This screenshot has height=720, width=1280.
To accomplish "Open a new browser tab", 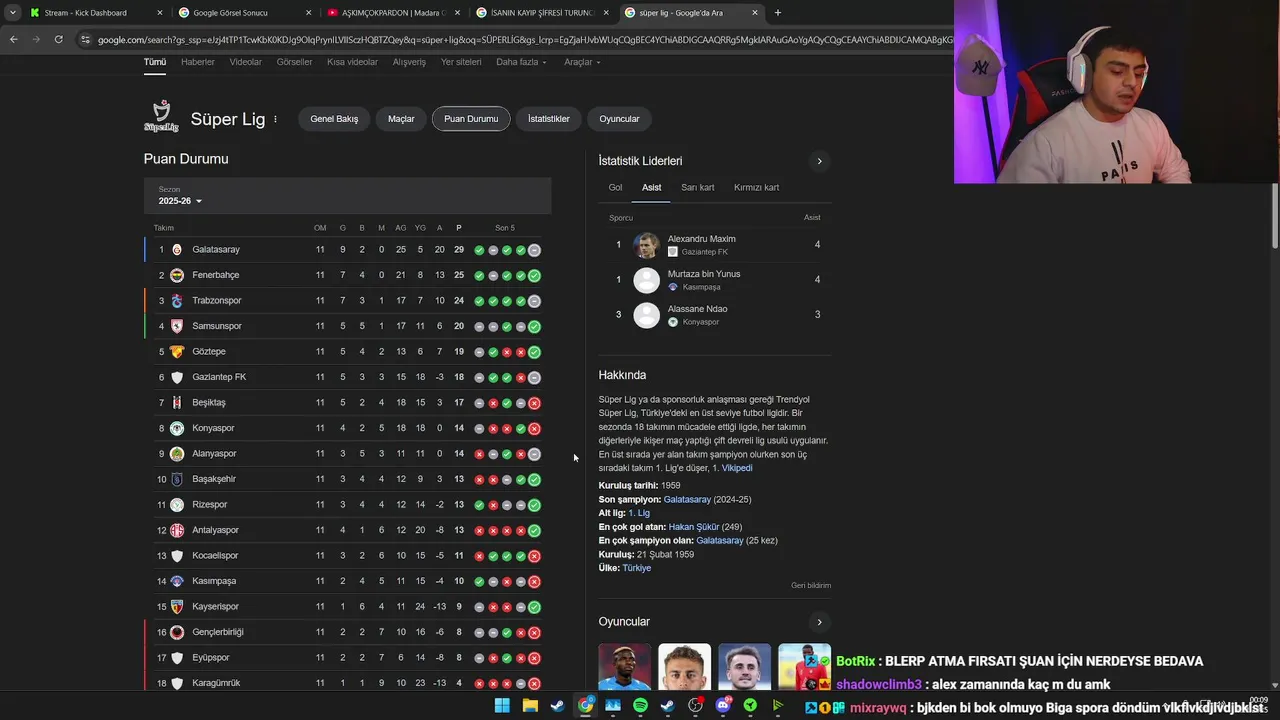I will (x=778, y=13).
